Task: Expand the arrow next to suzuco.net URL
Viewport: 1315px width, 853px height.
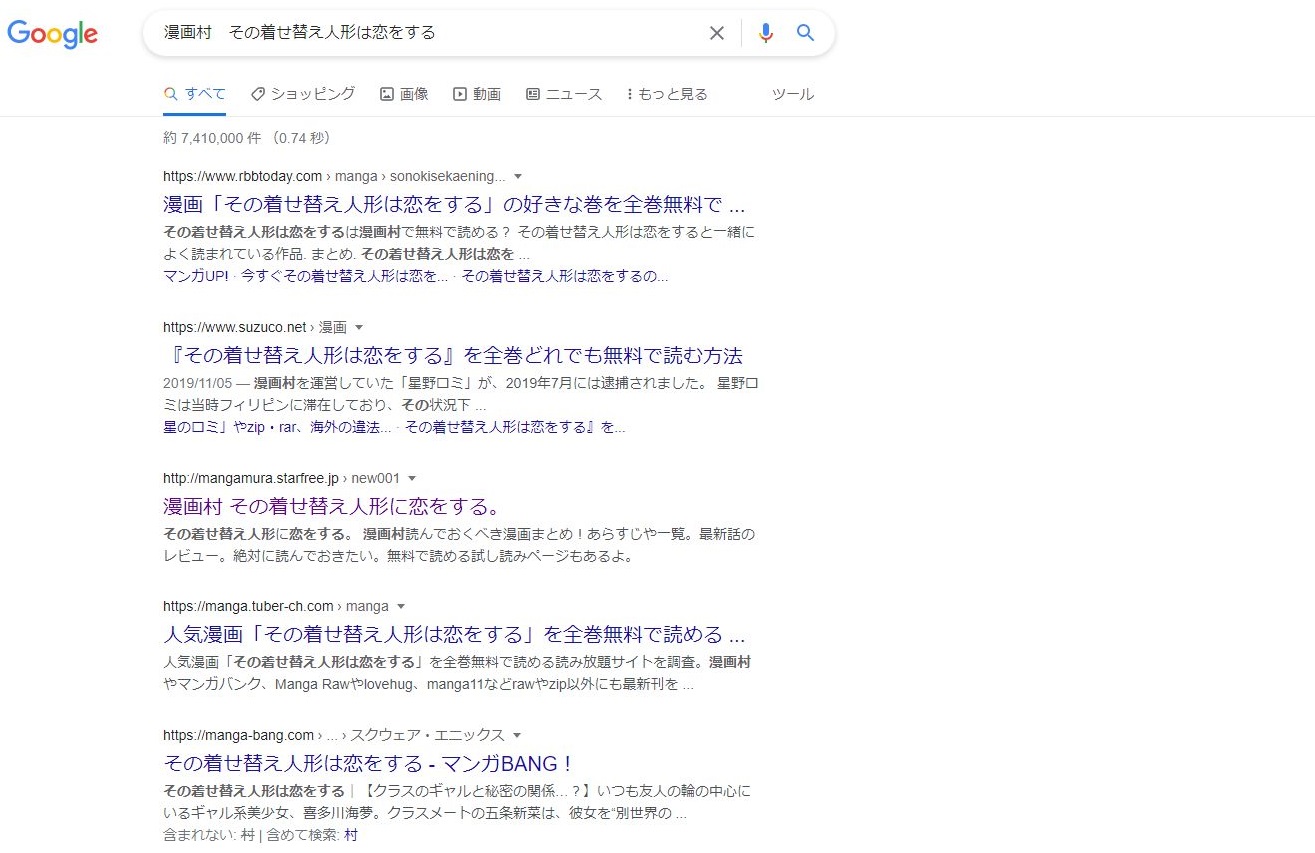Action: [x=359, y=327]
